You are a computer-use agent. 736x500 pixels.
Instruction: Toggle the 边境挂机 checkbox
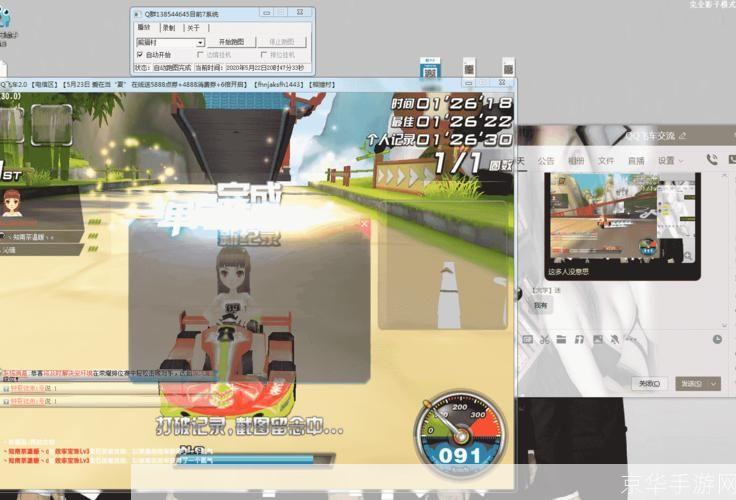tap(200, 55)
